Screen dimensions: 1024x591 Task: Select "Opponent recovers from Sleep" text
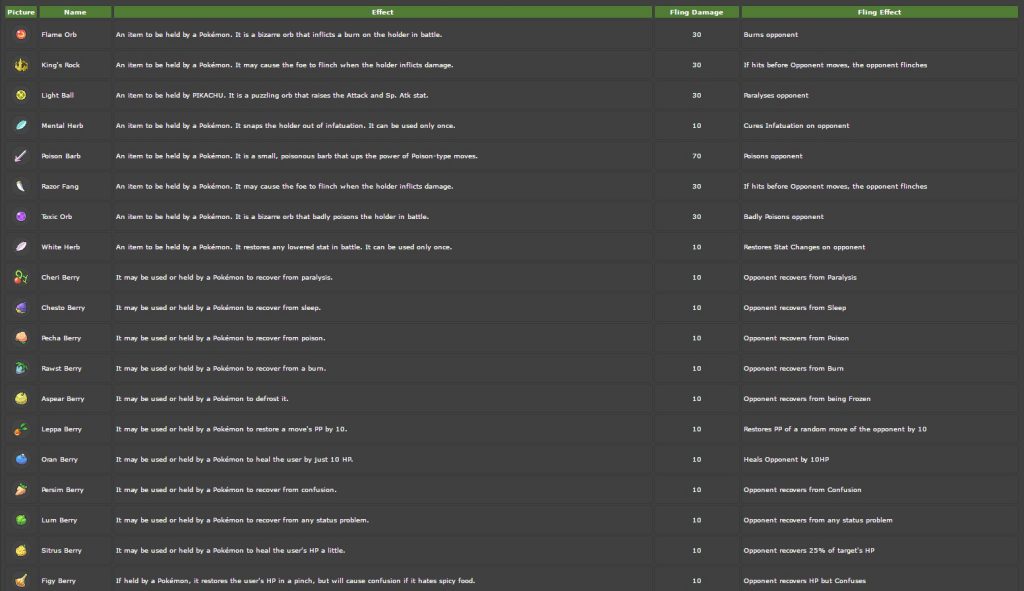coord(794,308)
